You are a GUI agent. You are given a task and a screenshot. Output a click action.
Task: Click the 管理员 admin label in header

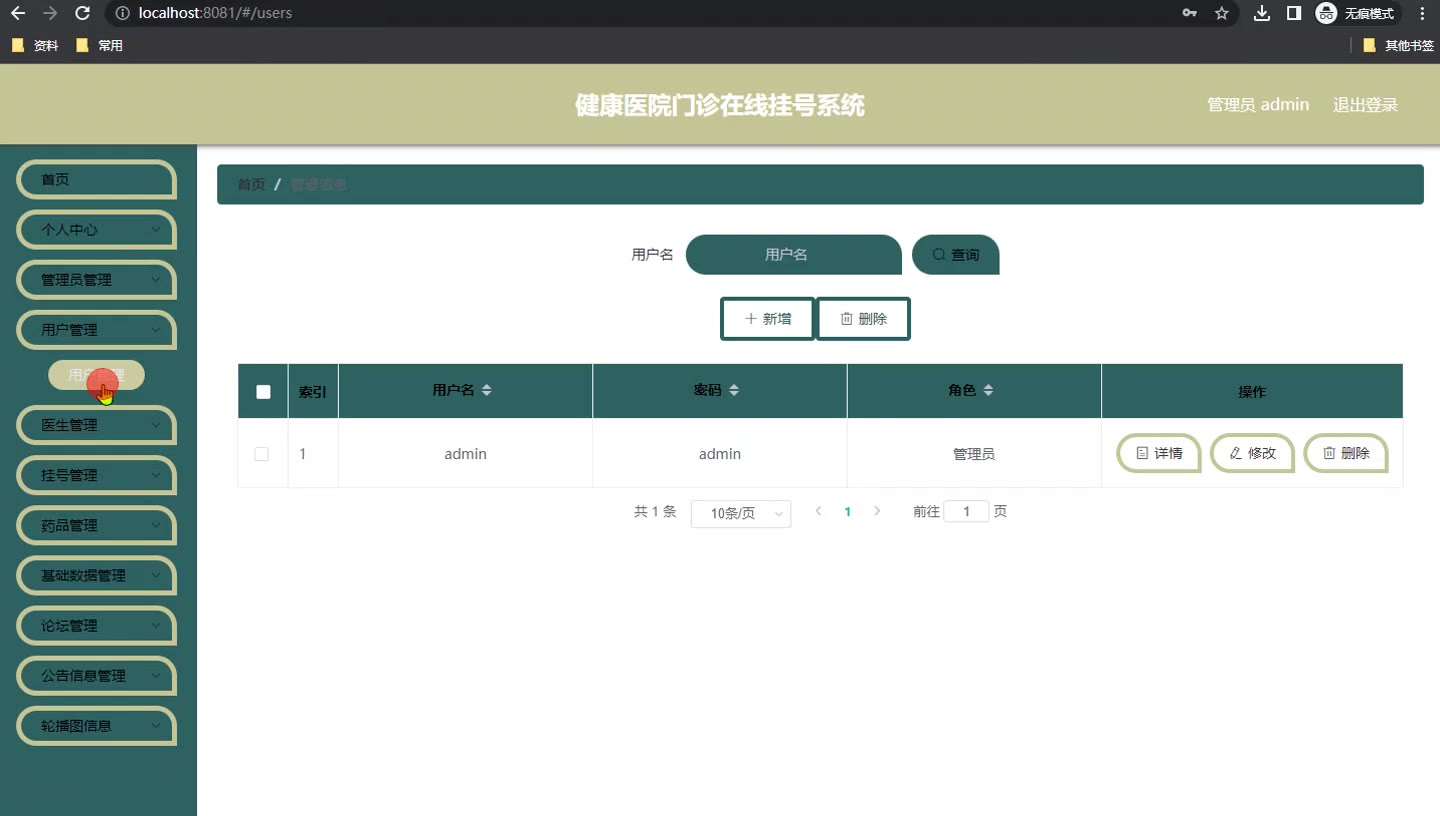(1258, 105)
